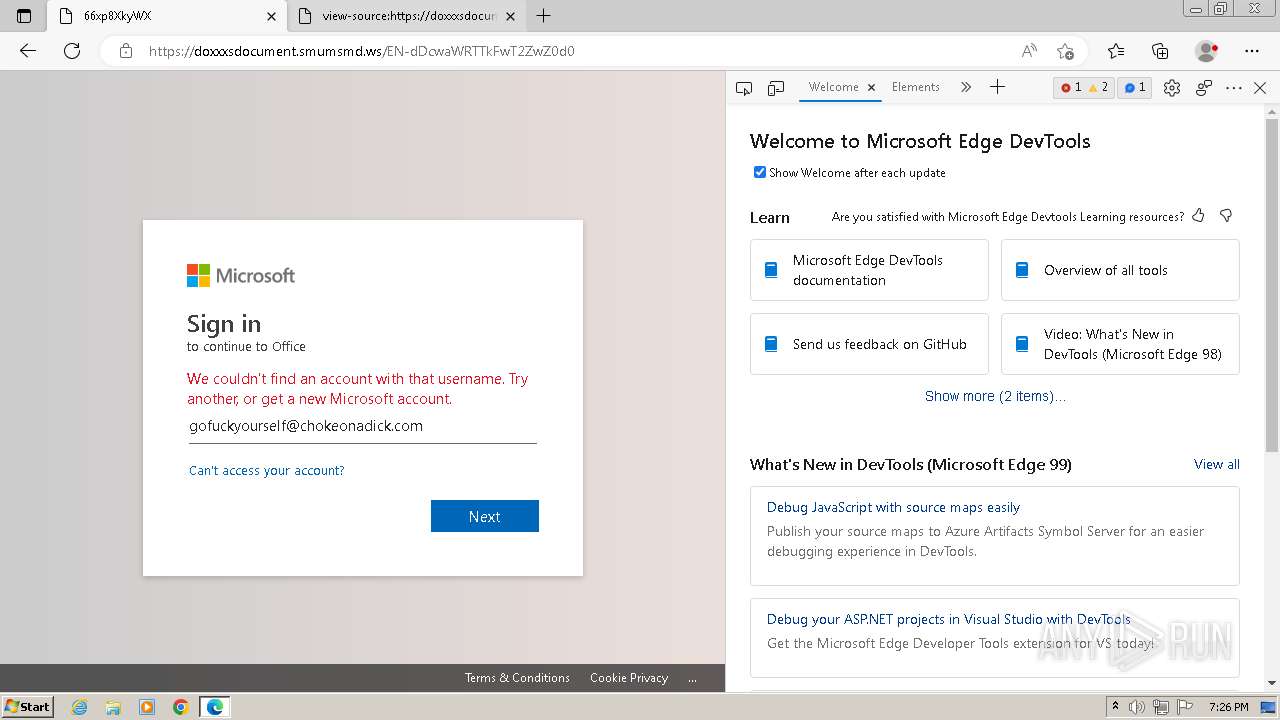
Task: Toggle Show Welcome after each update
Action: [760, 172]
